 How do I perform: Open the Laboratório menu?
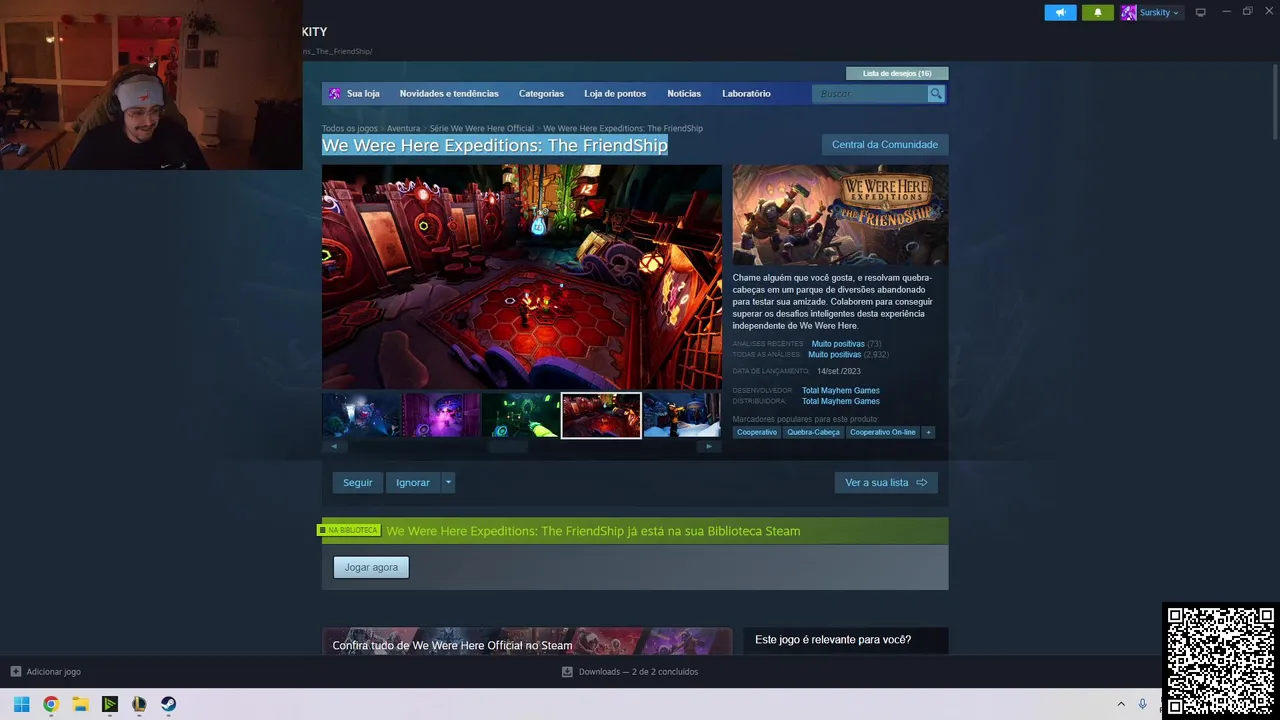(746, 93)
